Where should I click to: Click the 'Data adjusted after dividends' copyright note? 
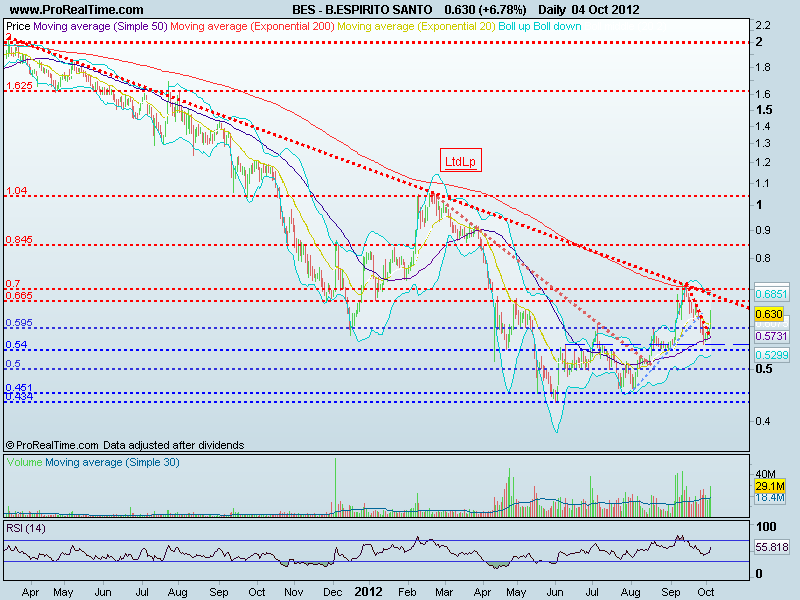[173, 445]
